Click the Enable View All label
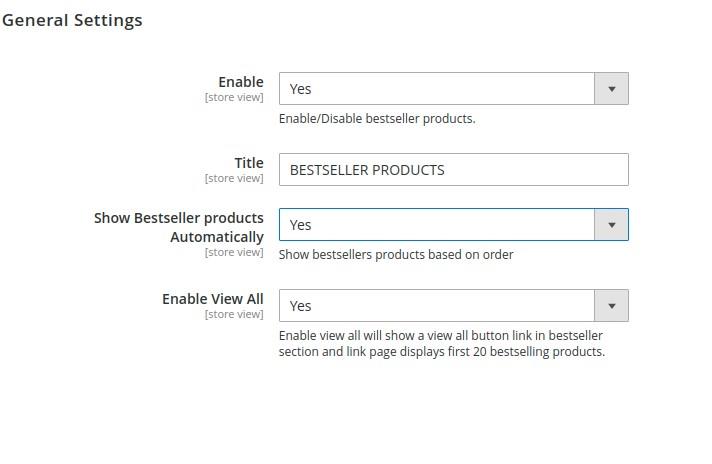The image size is (712, 464). (x=213, y=299)
